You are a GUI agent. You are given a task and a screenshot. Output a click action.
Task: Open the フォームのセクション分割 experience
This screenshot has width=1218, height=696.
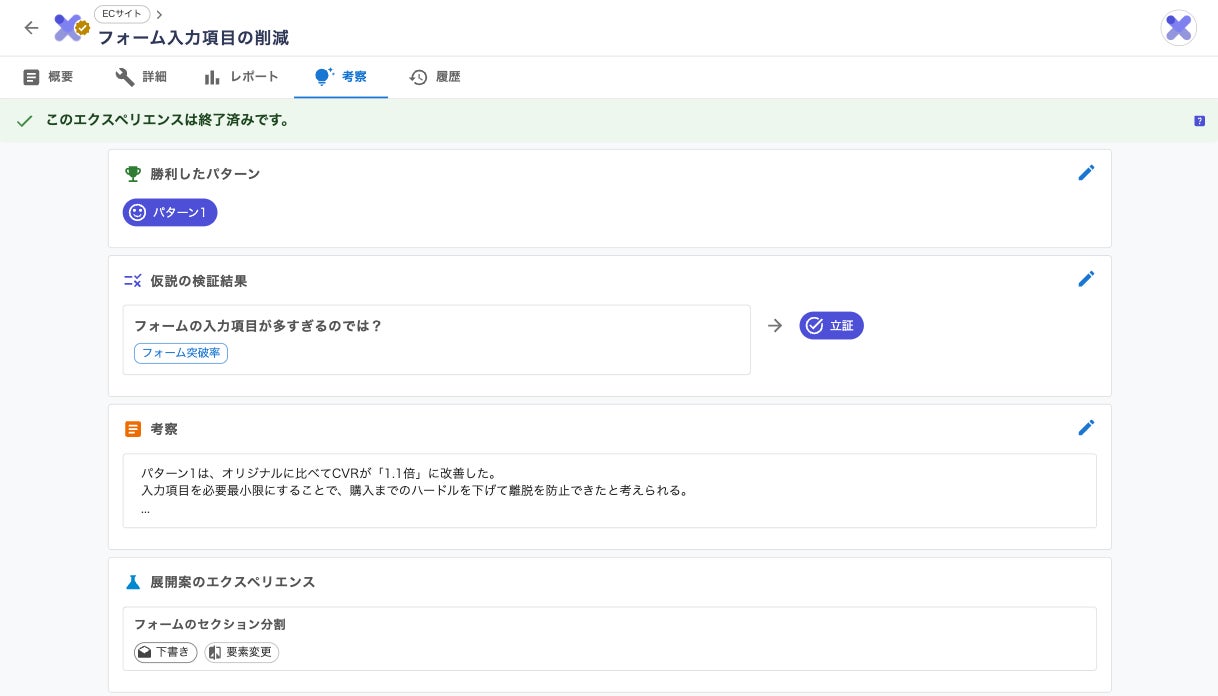609,639
